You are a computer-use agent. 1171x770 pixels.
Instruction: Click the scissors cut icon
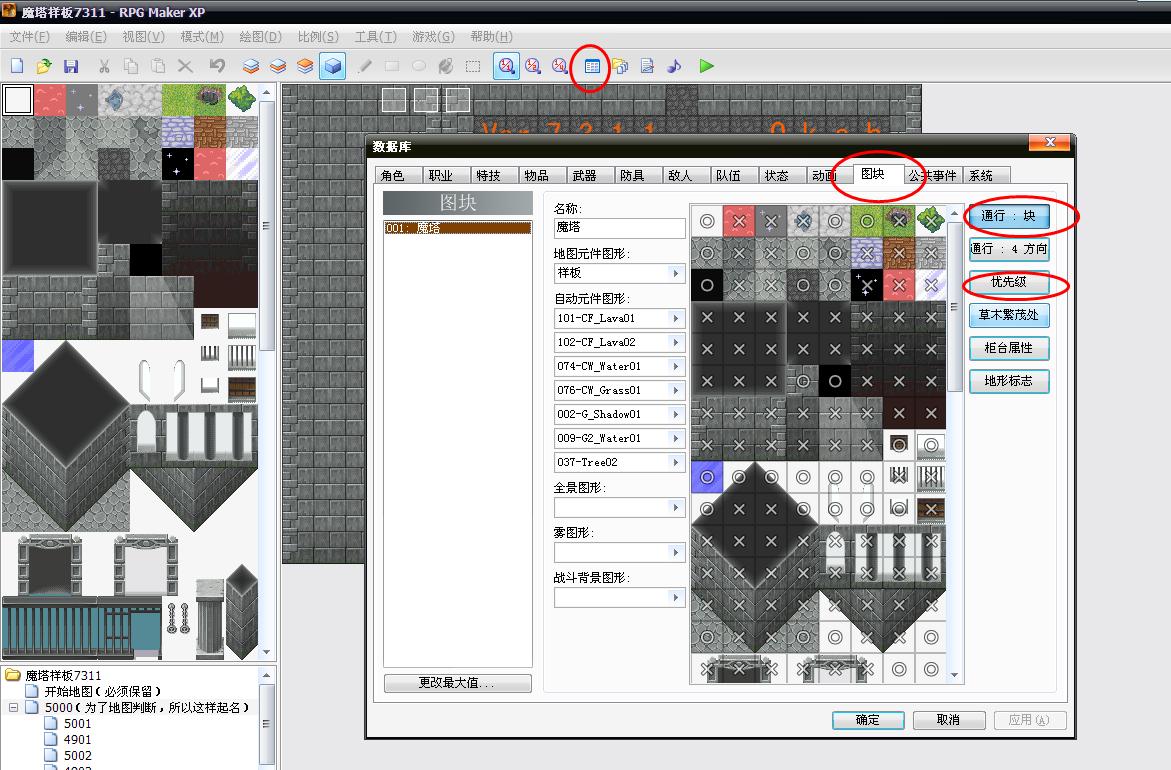pos(104,66)
